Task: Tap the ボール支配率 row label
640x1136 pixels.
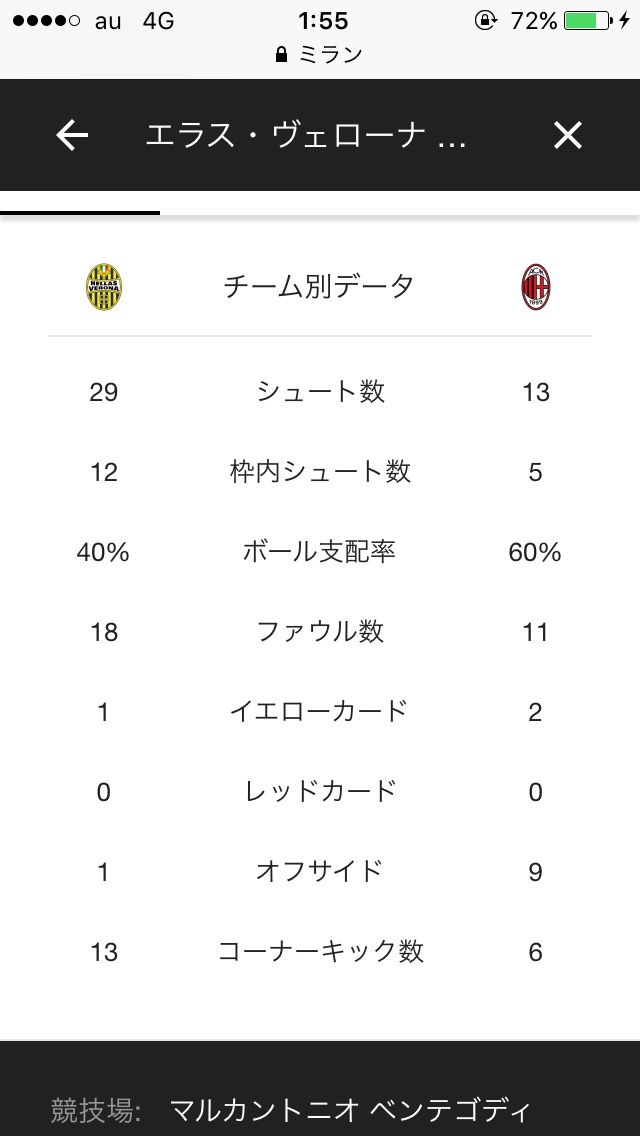Action: [320, 552]
